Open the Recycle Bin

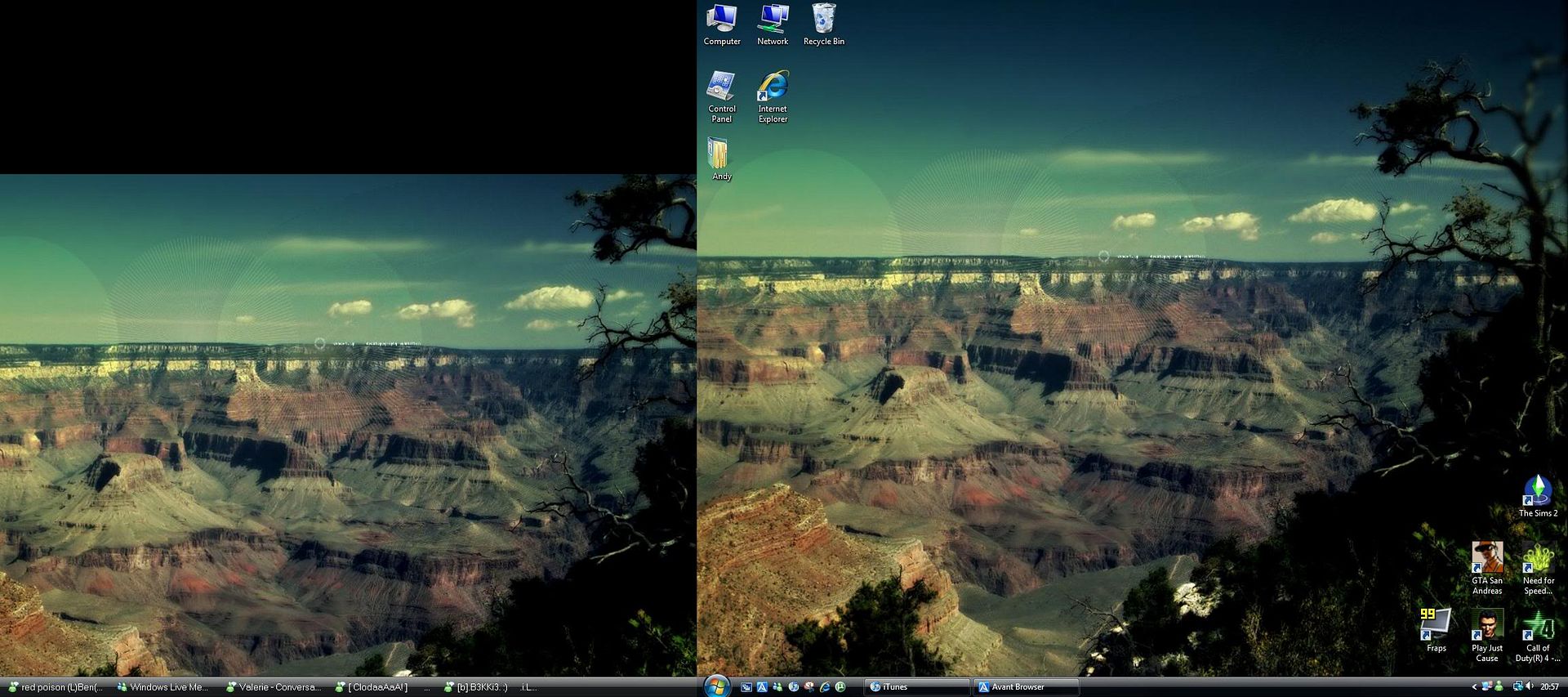pyautogui.click(x=823, y=23)
